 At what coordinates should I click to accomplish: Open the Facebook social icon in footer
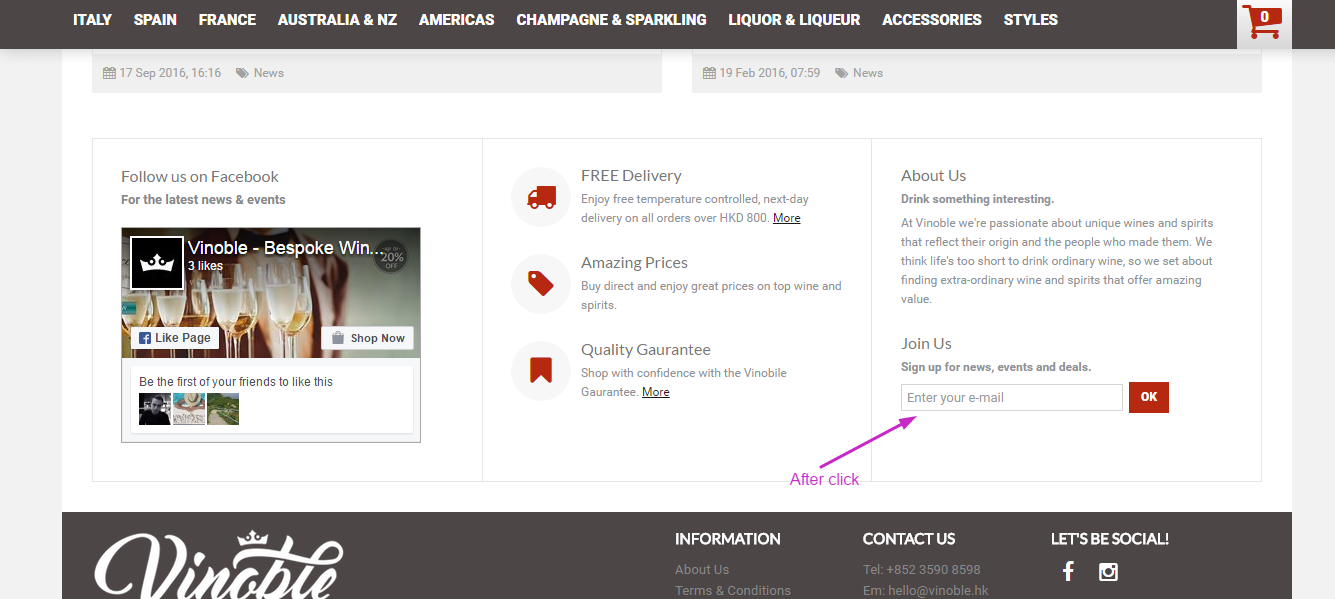click(x=1068, y=571)
